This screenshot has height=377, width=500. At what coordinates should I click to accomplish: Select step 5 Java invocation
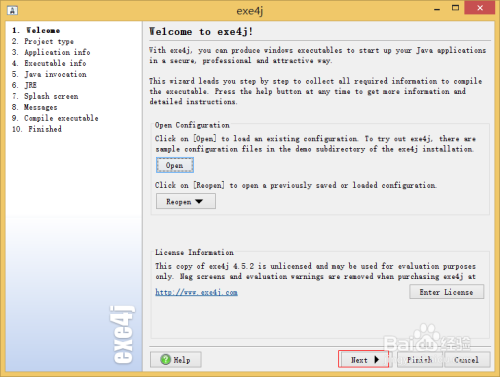tap(49, 74)
